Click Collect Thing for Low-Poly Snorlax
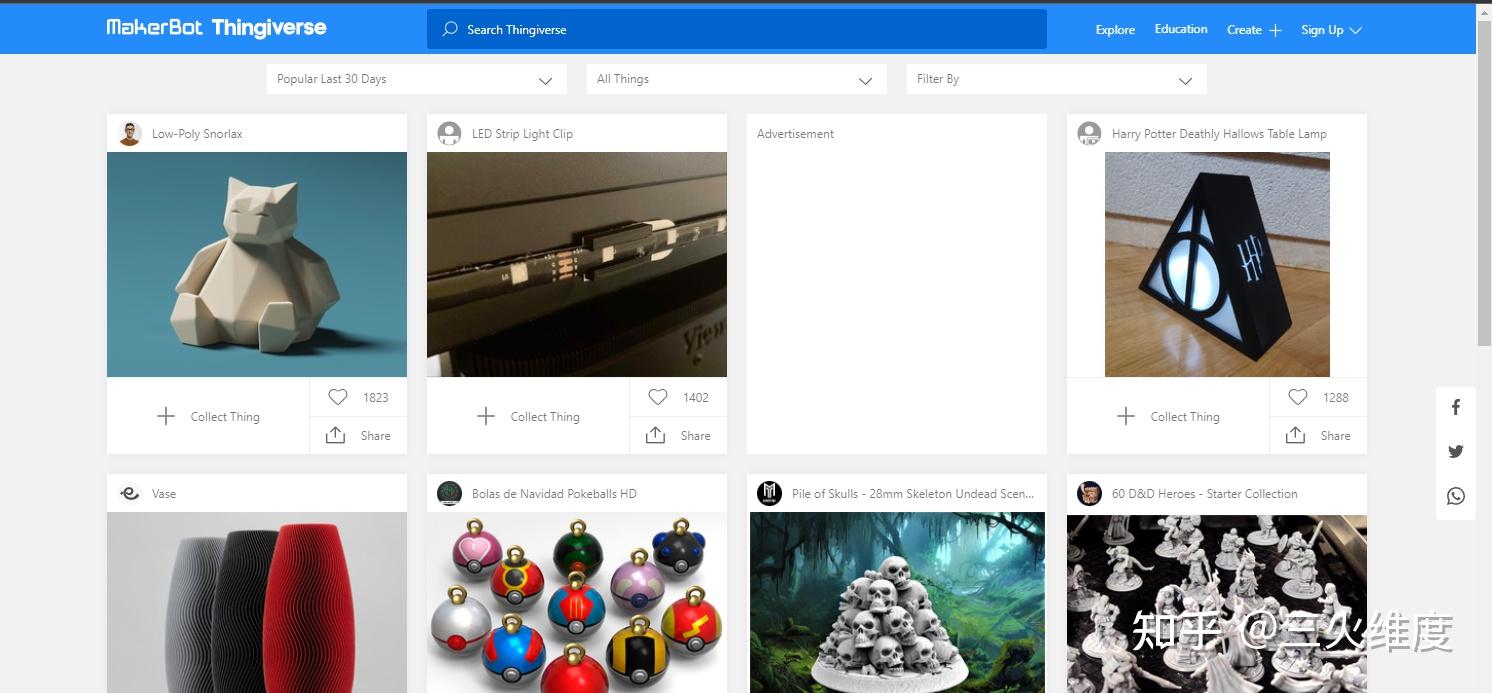Screen dimensions: 1492x693 coord(208,416)
